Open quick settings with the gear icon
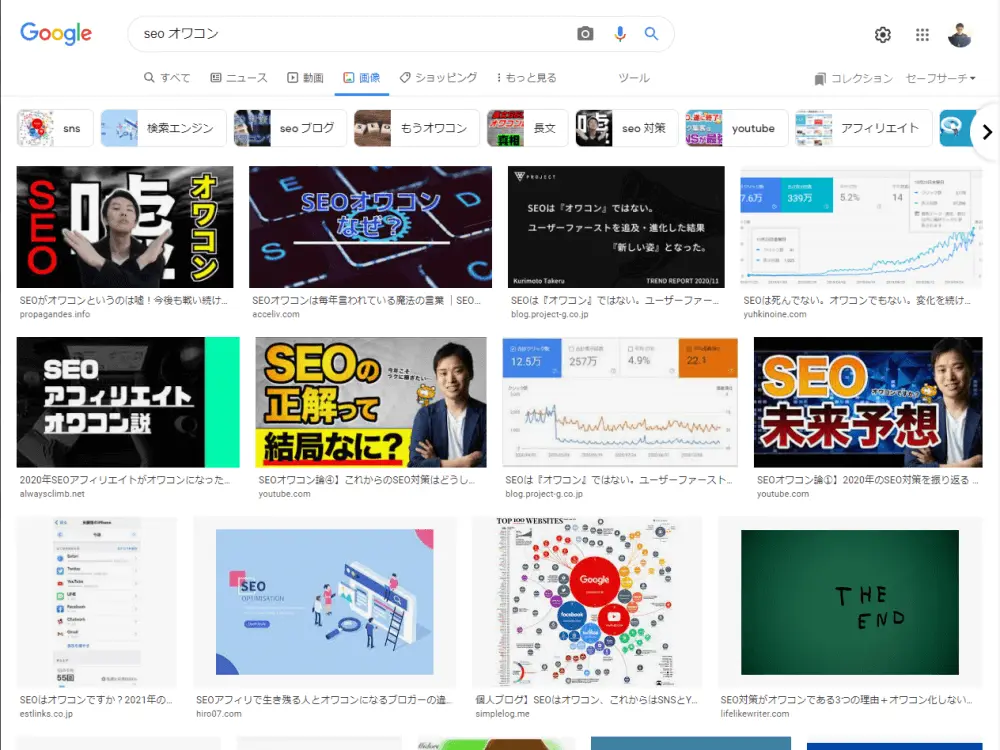This screenshot has height=750, width=1000. pyautogui.click(x=882, y=34)
